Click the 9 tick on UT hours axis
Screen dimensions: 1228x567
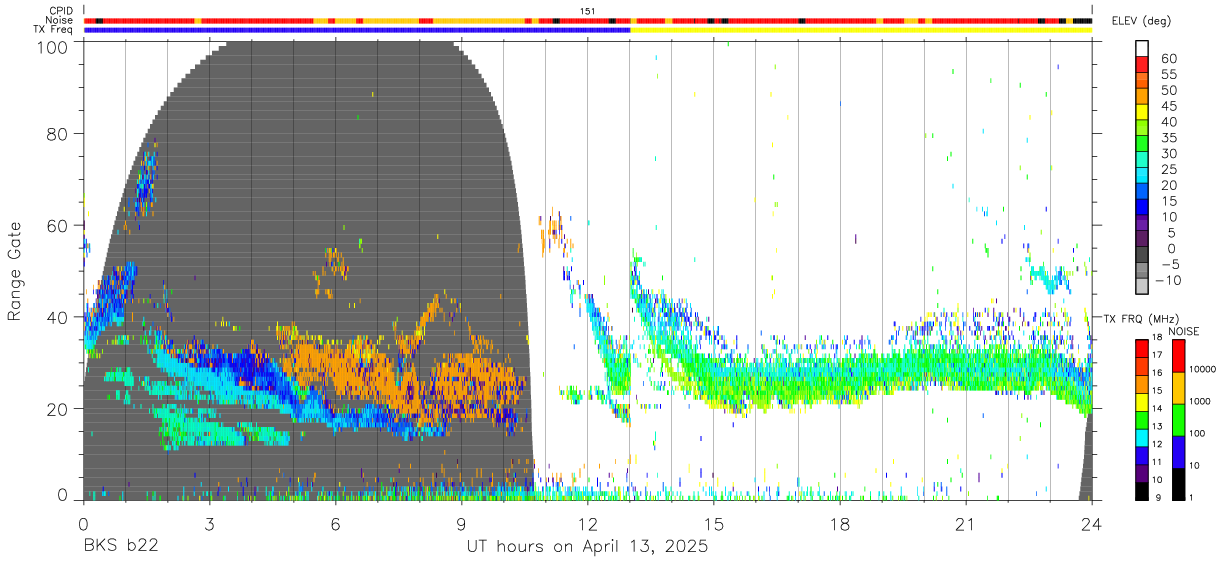pyautogui.click(x=462, y=524)
